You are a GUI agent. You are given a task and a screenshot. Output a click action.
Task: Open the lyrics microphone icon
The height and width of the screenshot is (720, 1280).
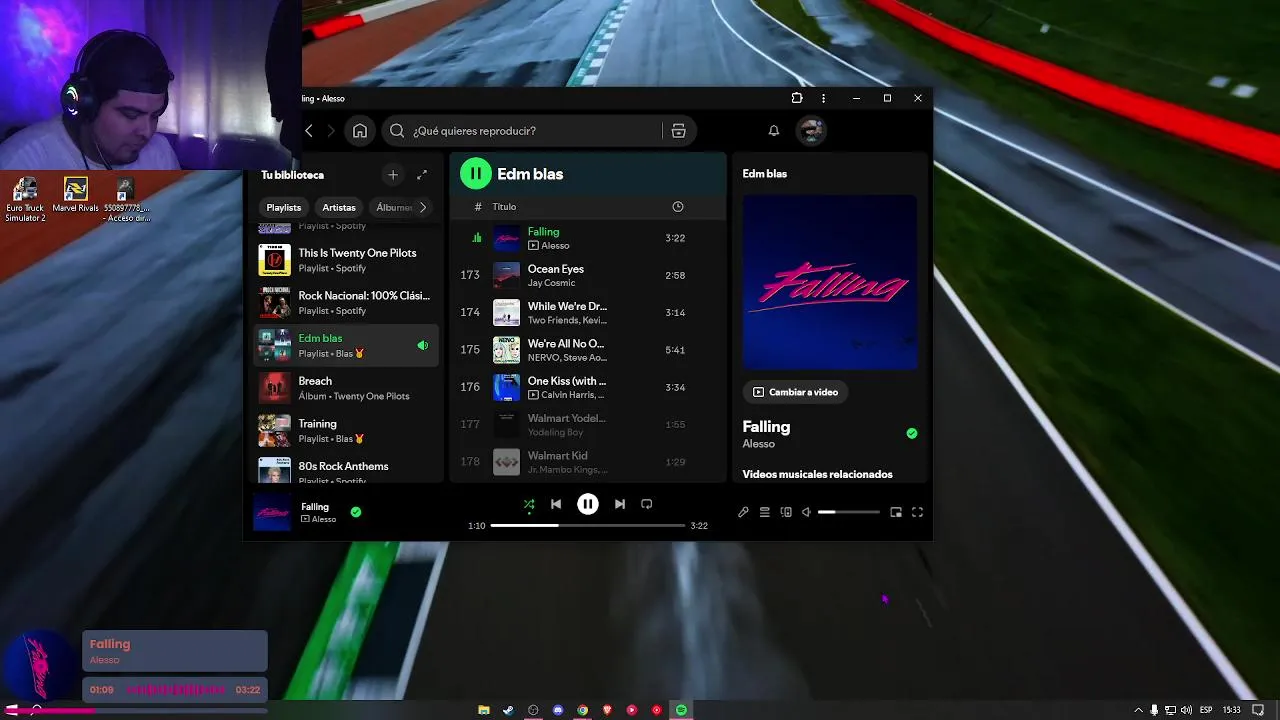(743, 512)
